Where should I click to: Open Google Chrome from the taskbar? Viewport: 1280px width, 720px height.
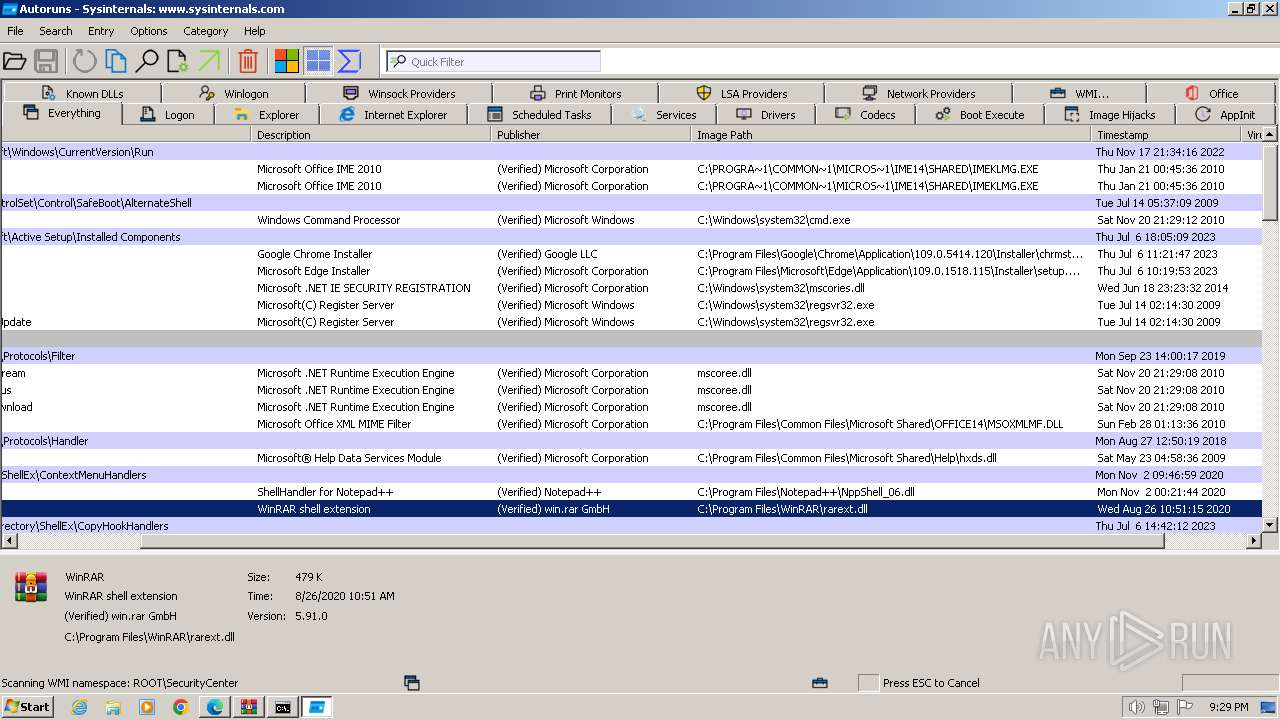point(180,707)
